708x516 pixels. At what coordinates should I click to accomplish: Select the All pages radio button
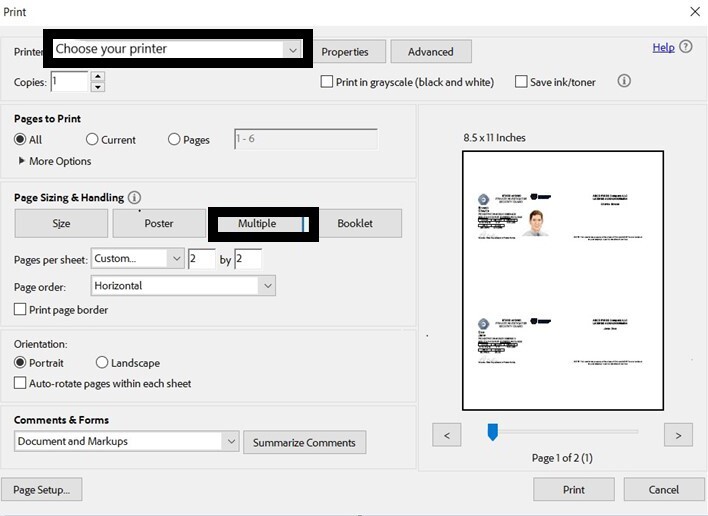(20, 139)
